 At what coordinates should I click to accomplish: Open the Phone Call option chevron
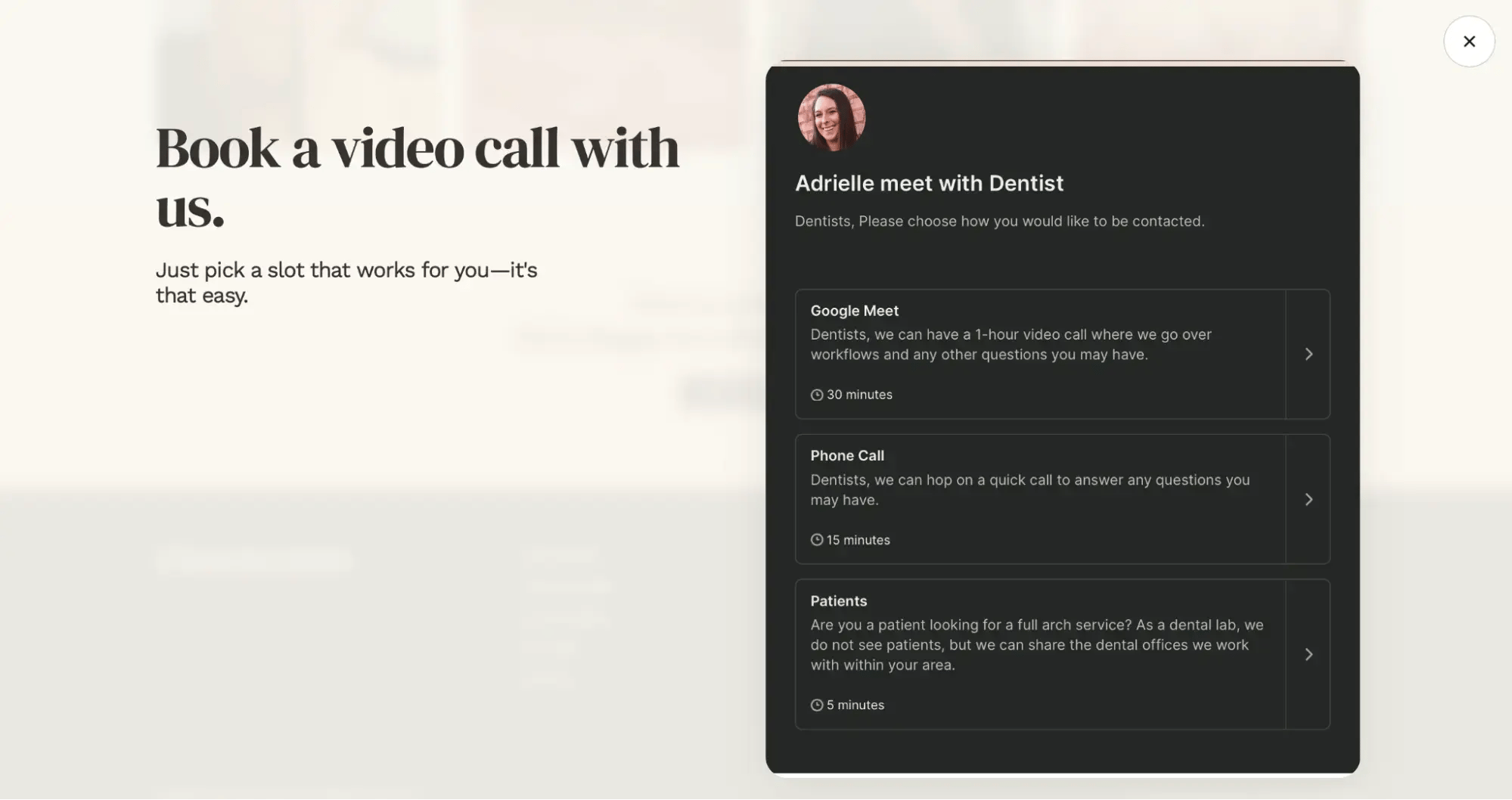point(1309,499)
